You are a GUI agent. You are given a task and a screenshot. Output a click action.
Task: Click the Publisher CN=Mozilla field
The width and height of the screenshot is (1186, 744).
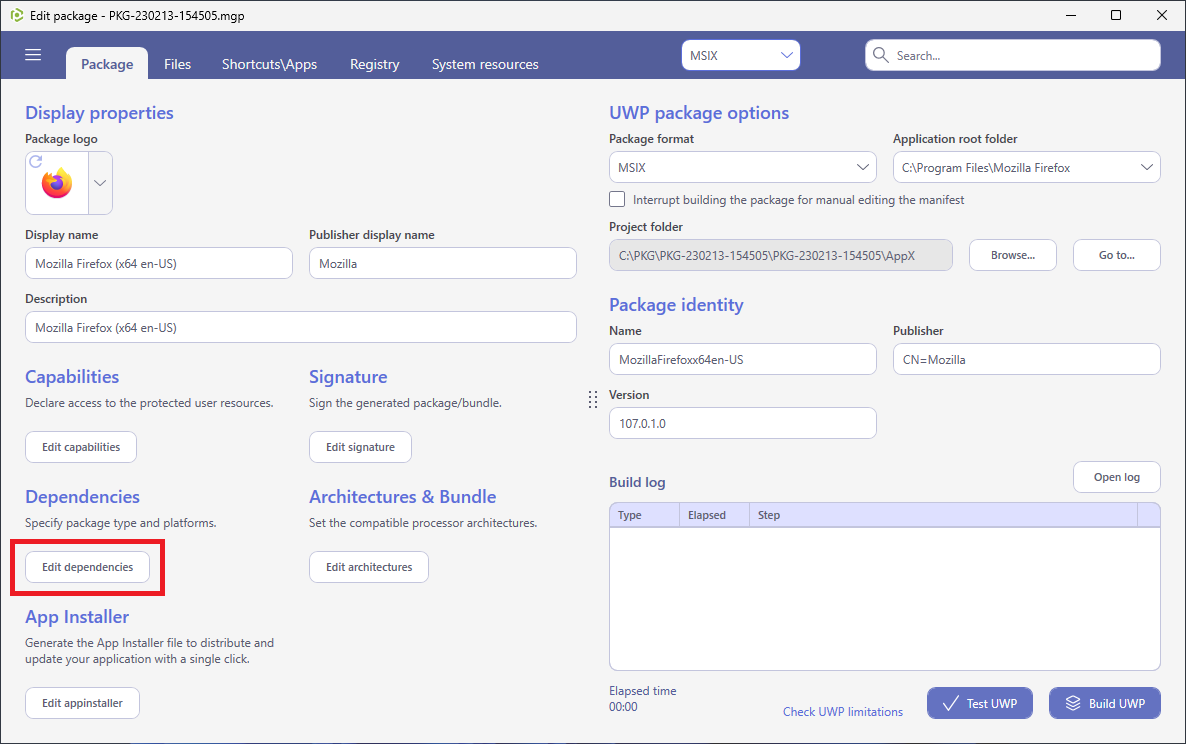1026,359
